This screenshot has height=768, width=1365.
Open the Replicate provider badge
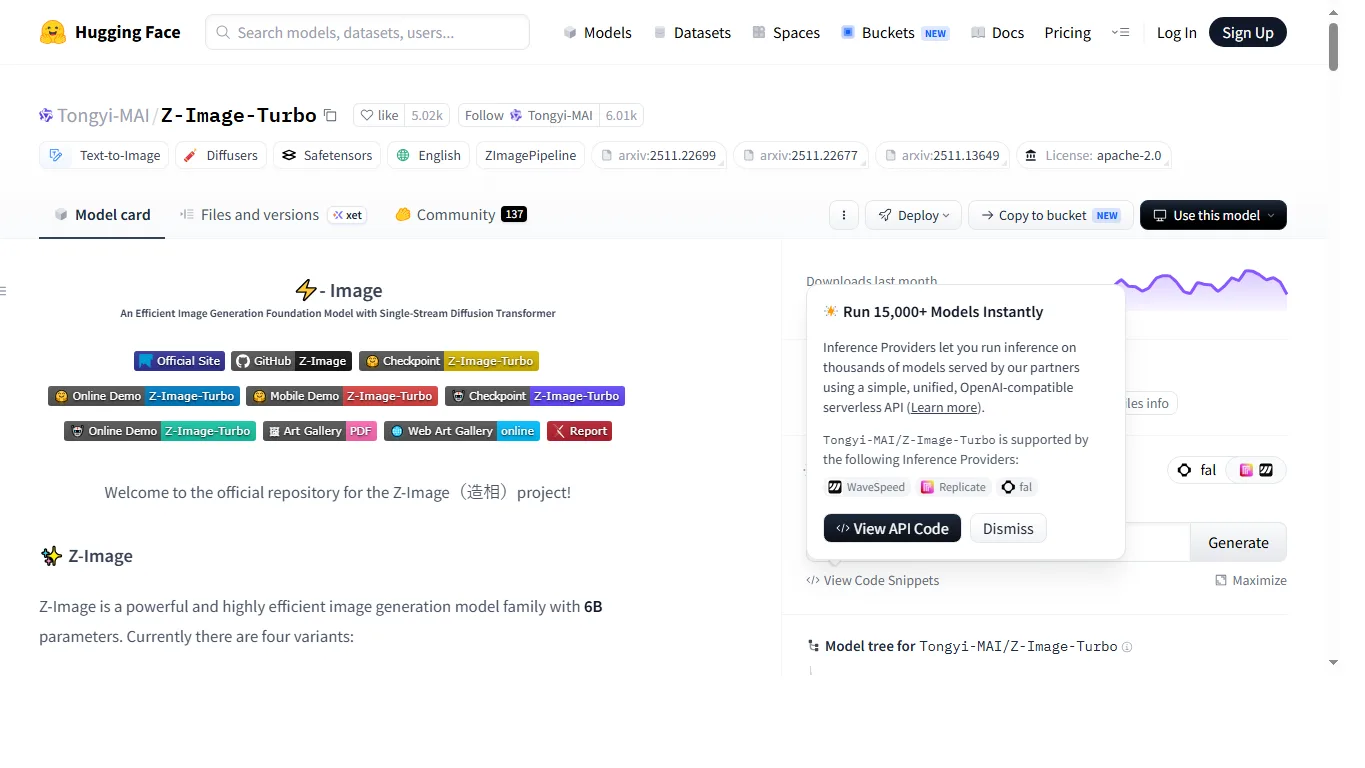click(954, 487)
